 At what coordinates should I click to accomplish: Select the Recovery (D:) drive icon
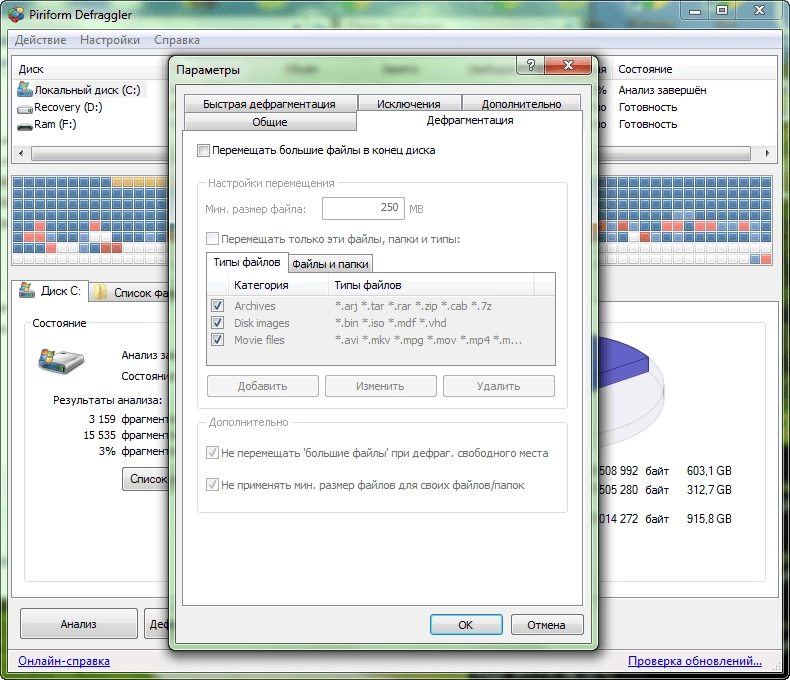click(x=25, y=108)
